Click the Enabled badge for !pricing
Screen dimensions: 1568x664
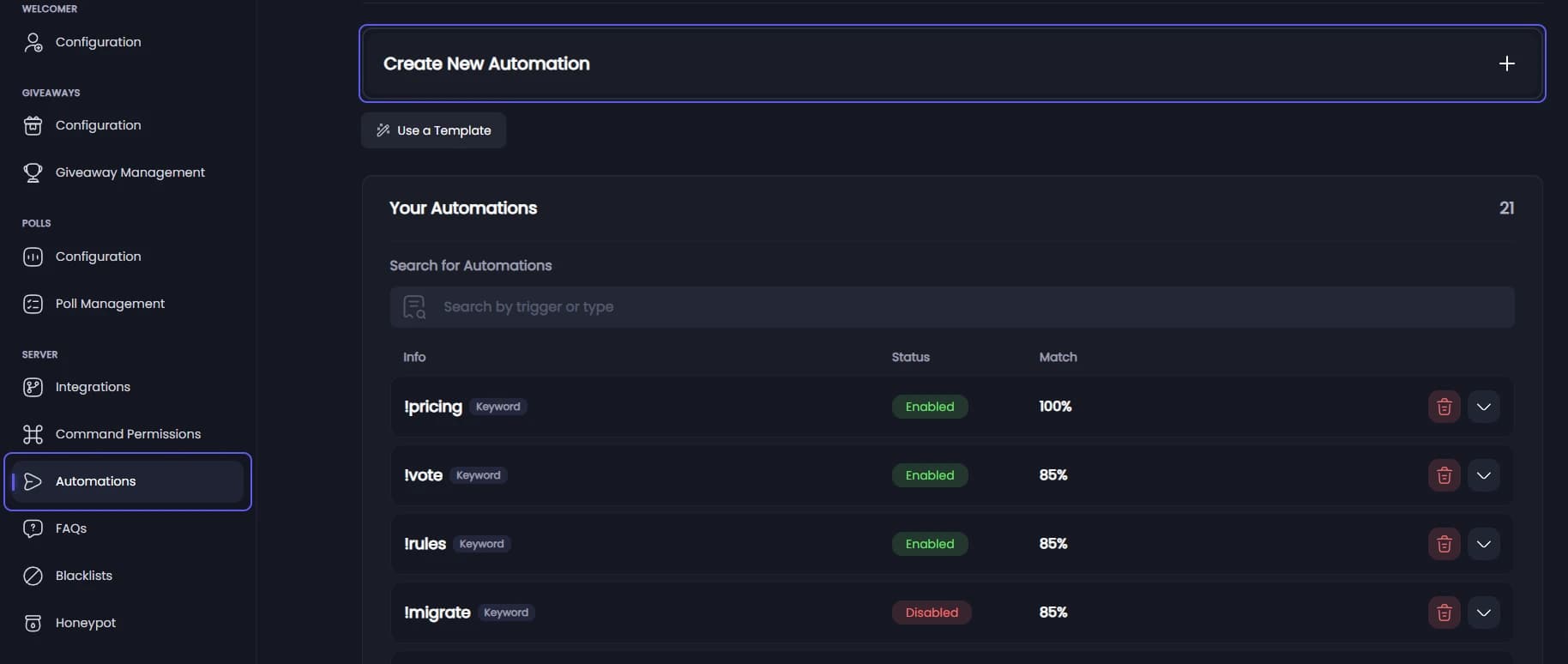coord(930,407)
